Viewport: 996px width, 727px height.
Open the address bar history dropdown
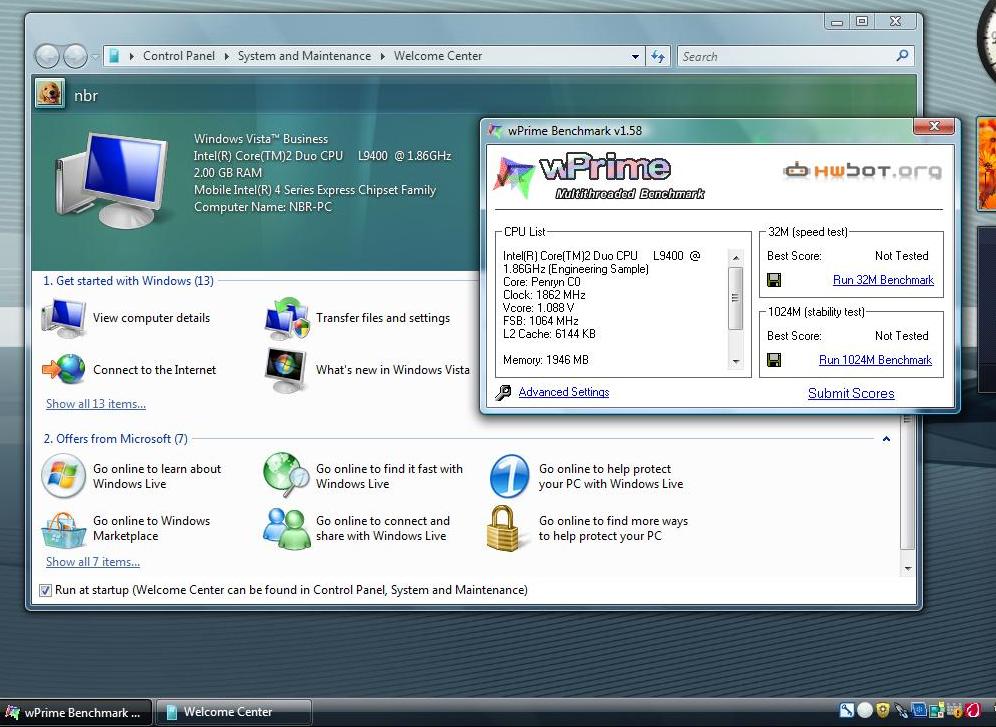pos(635,57)
